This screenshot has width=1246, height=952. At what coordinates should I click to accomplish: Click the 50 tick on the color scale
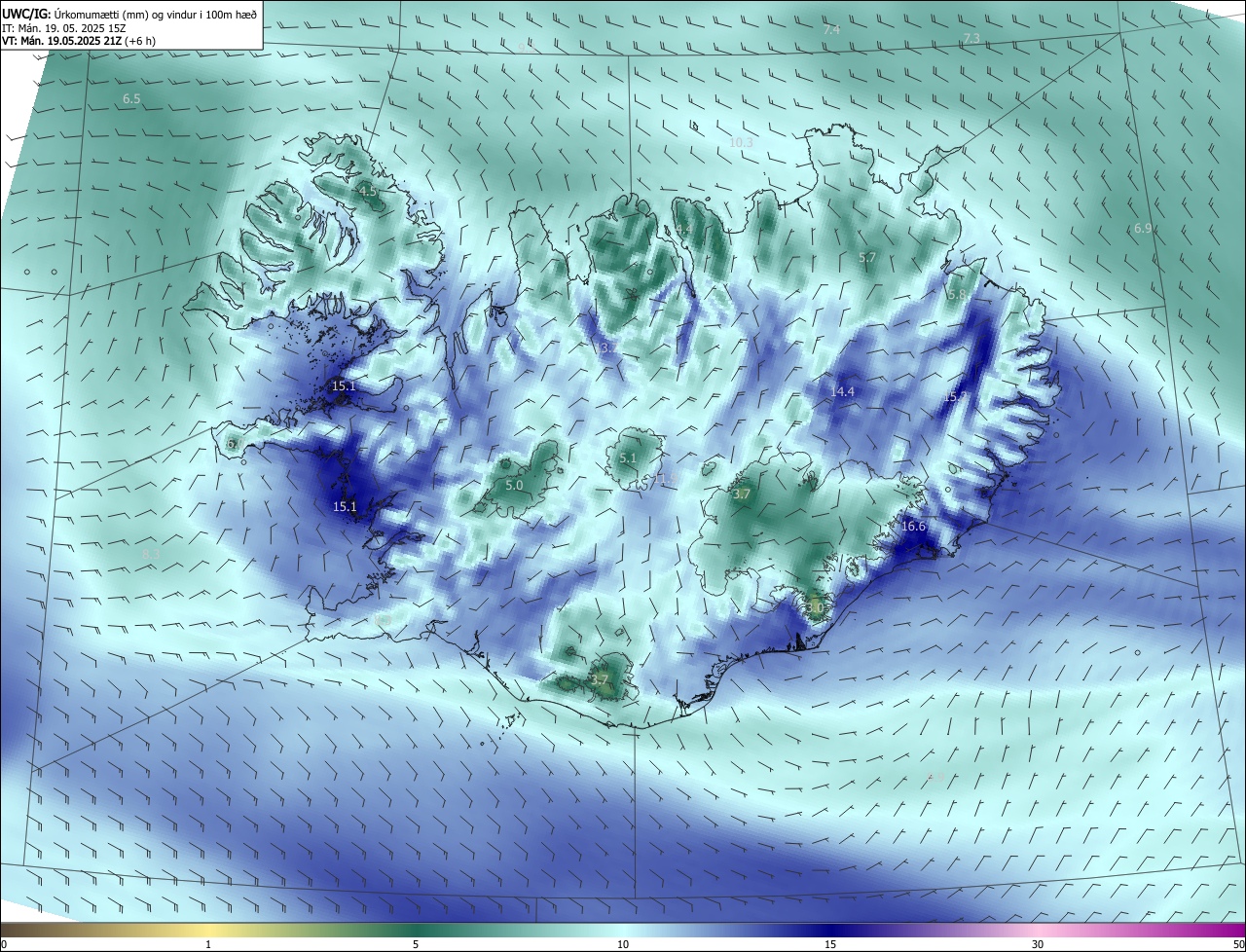pos(1237,944)
